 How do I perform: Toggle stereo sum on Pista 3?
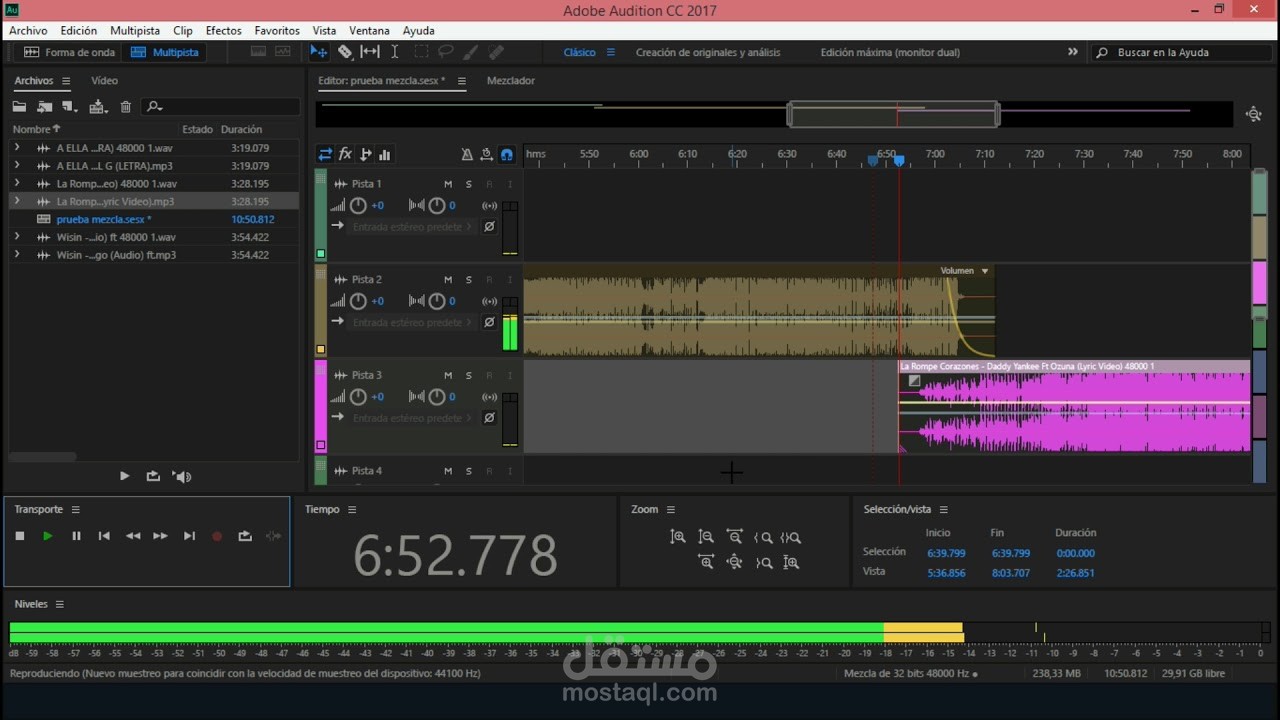coord(489,396)
